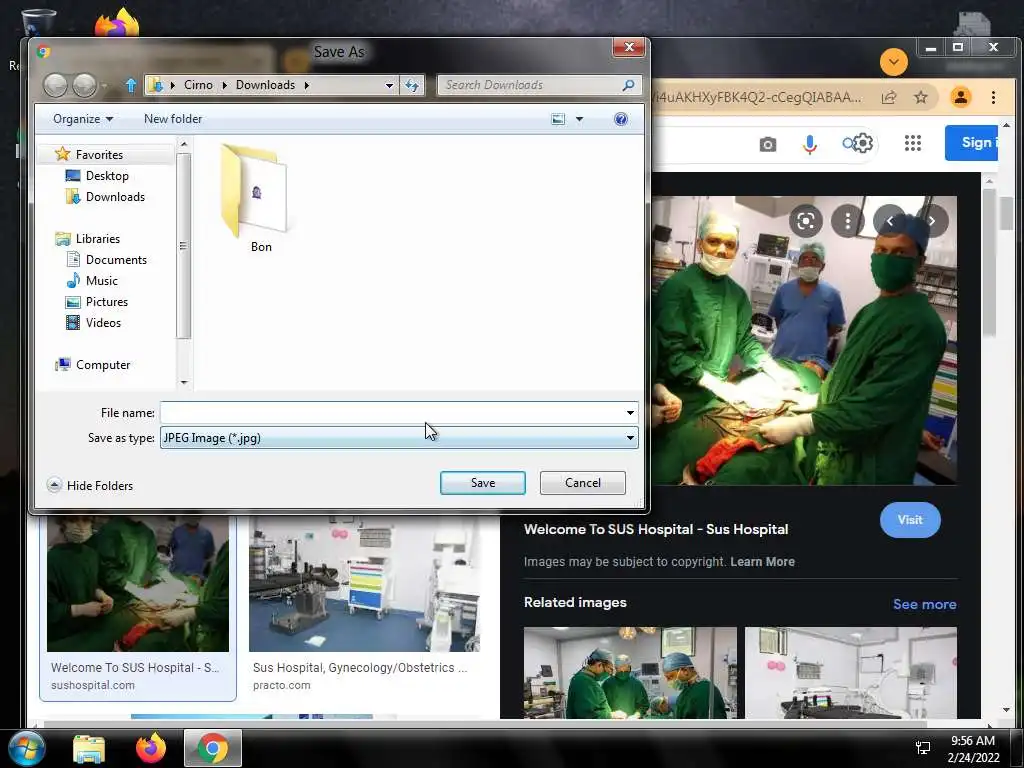Bookmark this page with star icon

921,97
